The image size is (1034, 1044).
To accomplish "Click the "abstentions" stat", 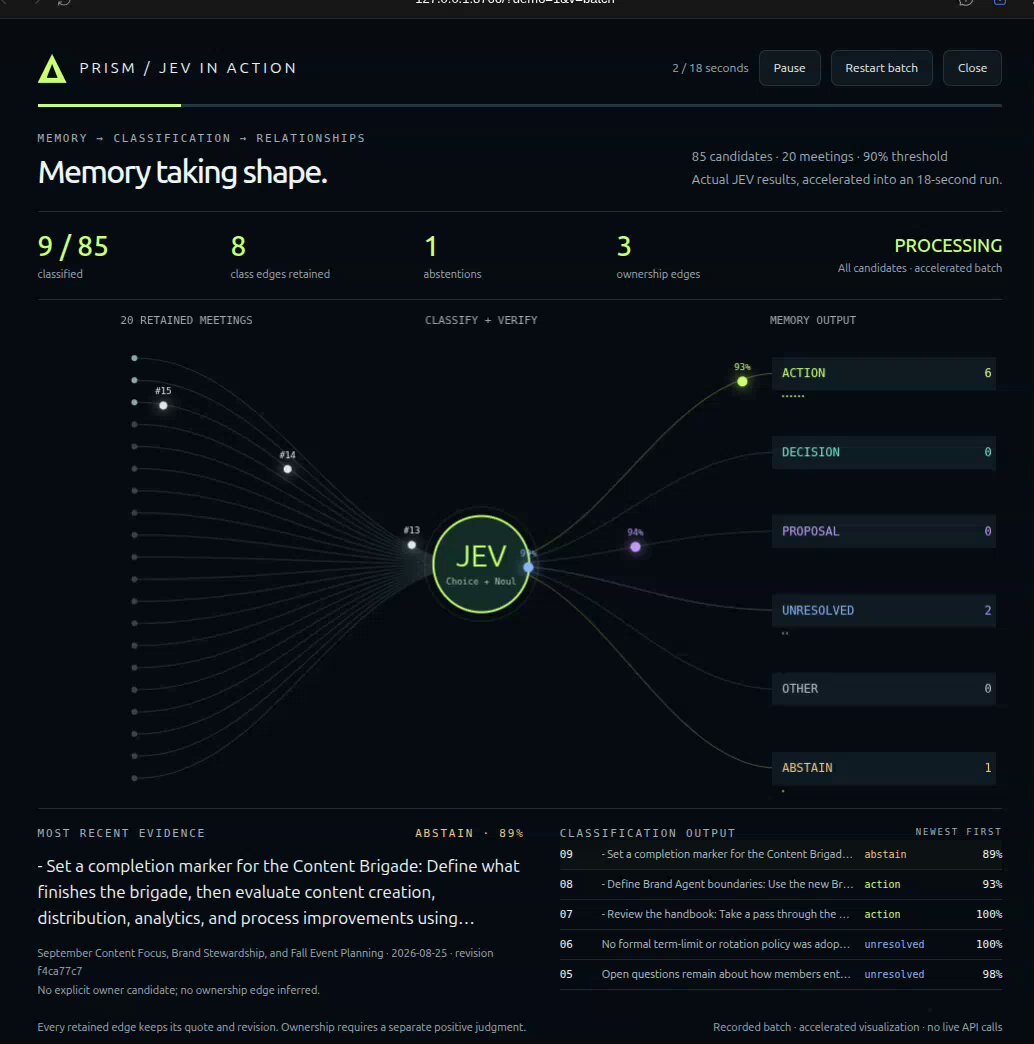I will coord(452,274).
